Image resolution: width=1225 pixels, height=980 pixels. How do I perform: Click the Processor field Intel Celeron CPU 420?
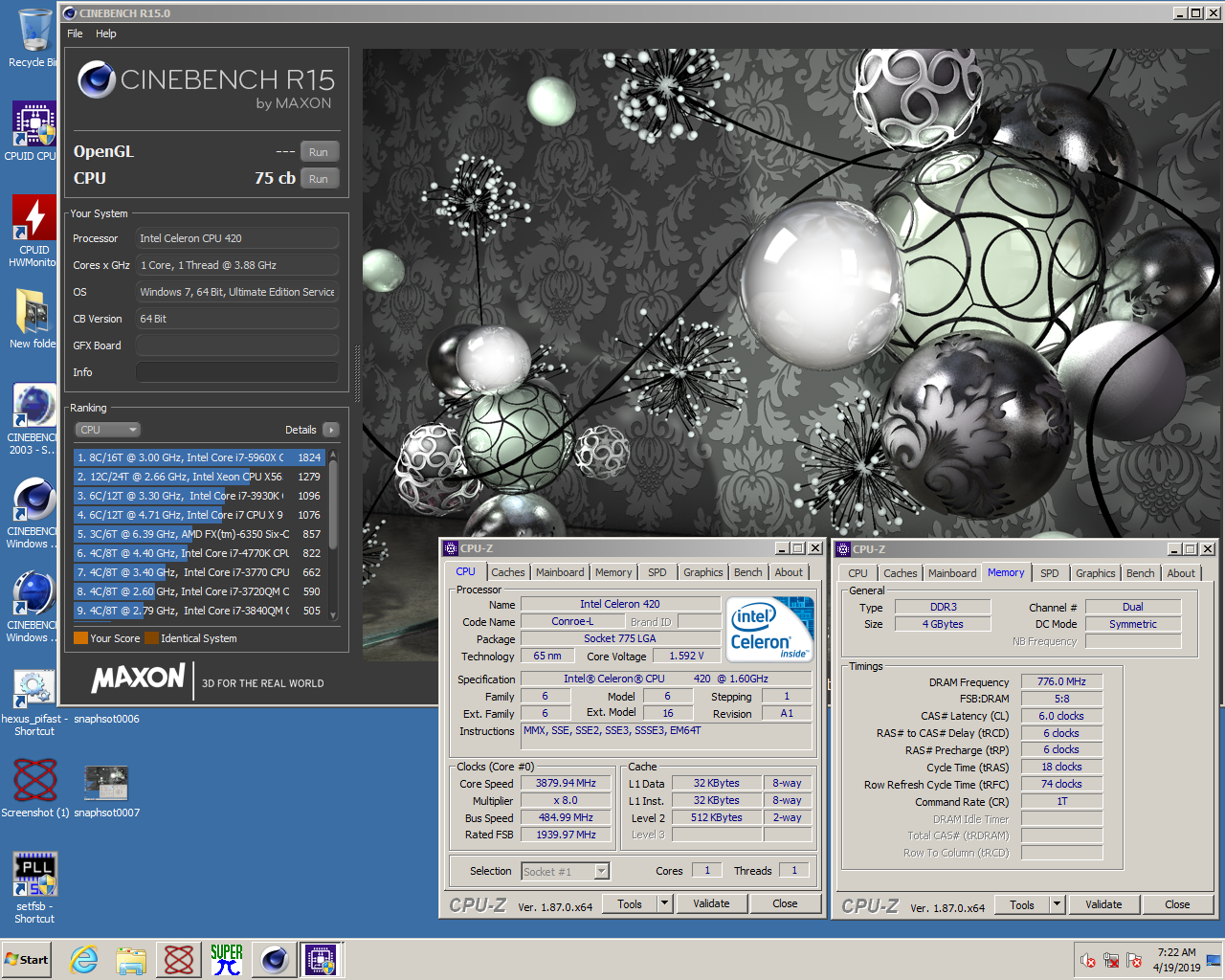point(237,238)
